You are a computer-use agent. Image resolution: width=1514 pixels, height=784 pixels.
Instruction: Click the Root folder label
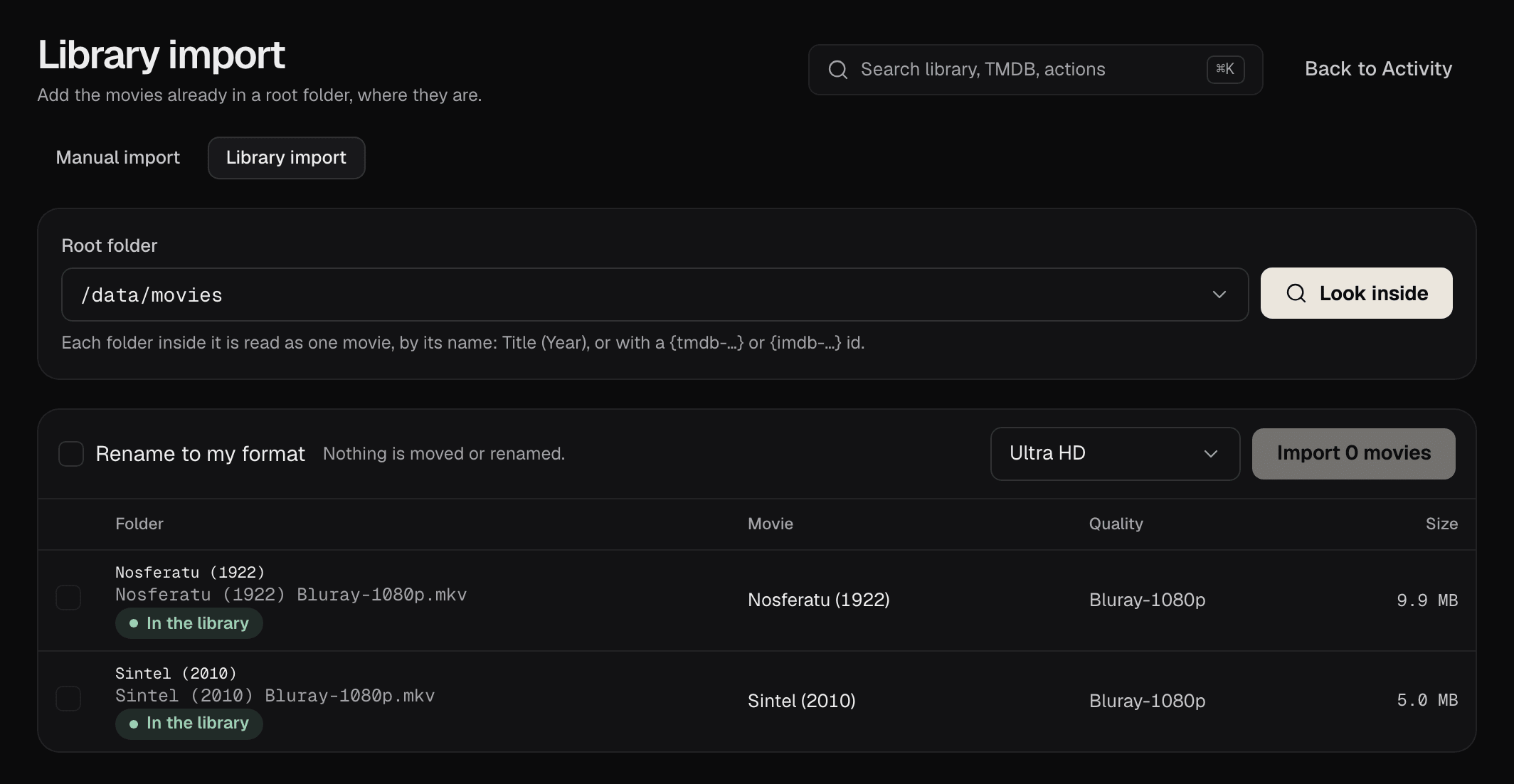110,246
